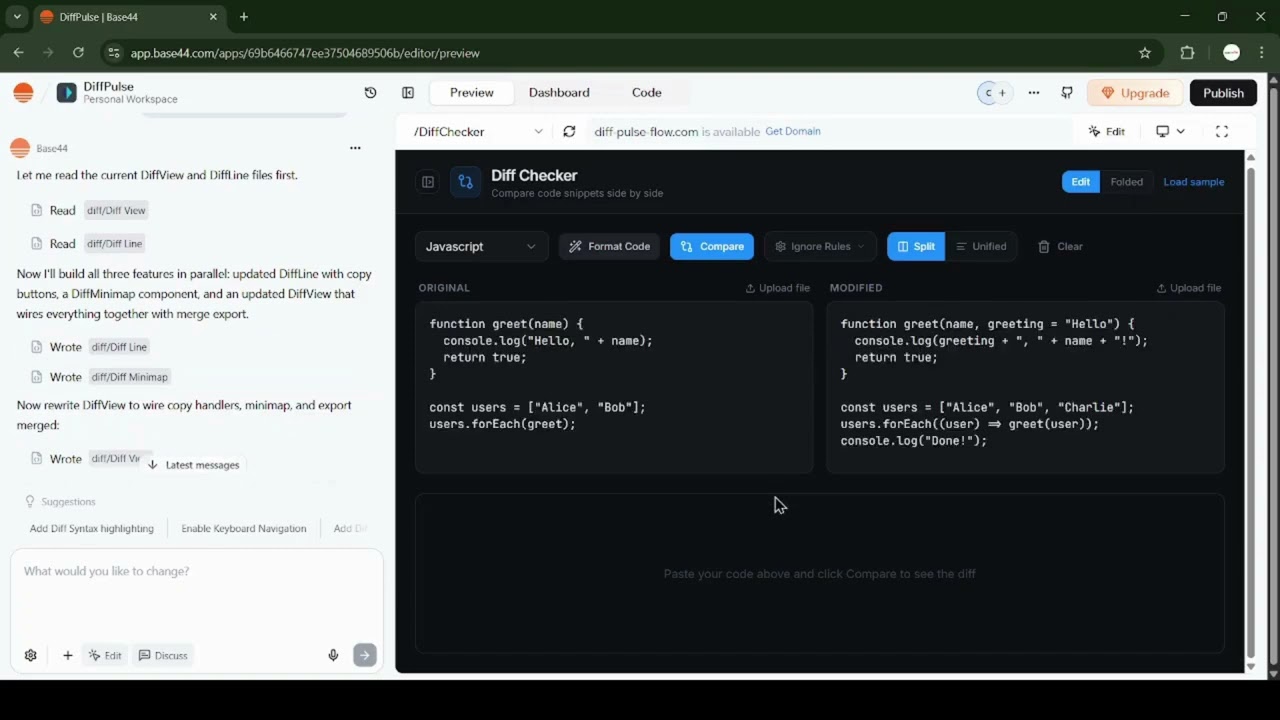Open chat settings gear icon
Image resolution: width=1280 pixels, height=720 pixels.
pos(31,656)
